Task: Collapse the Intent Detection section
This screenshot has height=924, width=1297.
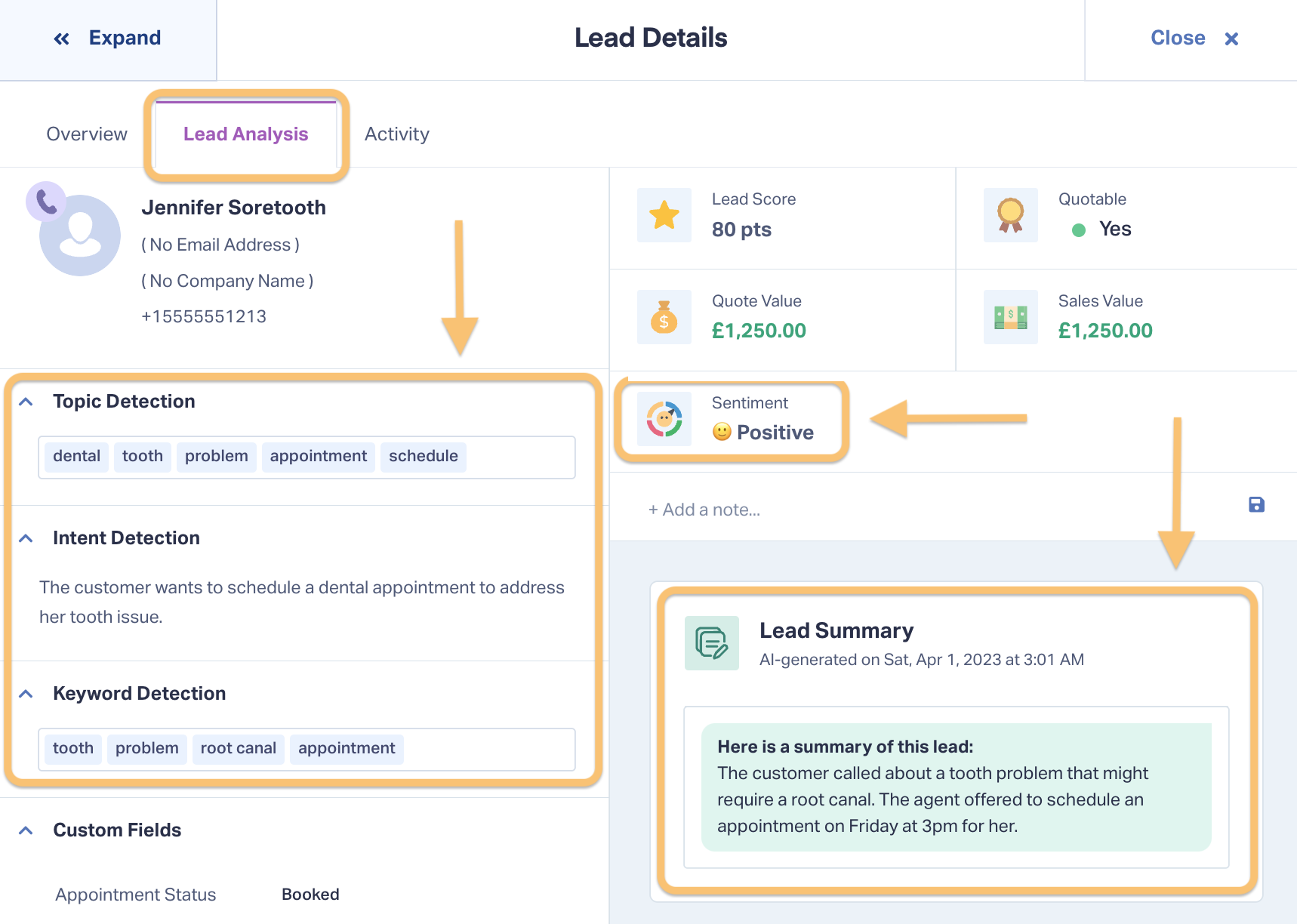Action: pyautogui.click(x=26, y=538)
